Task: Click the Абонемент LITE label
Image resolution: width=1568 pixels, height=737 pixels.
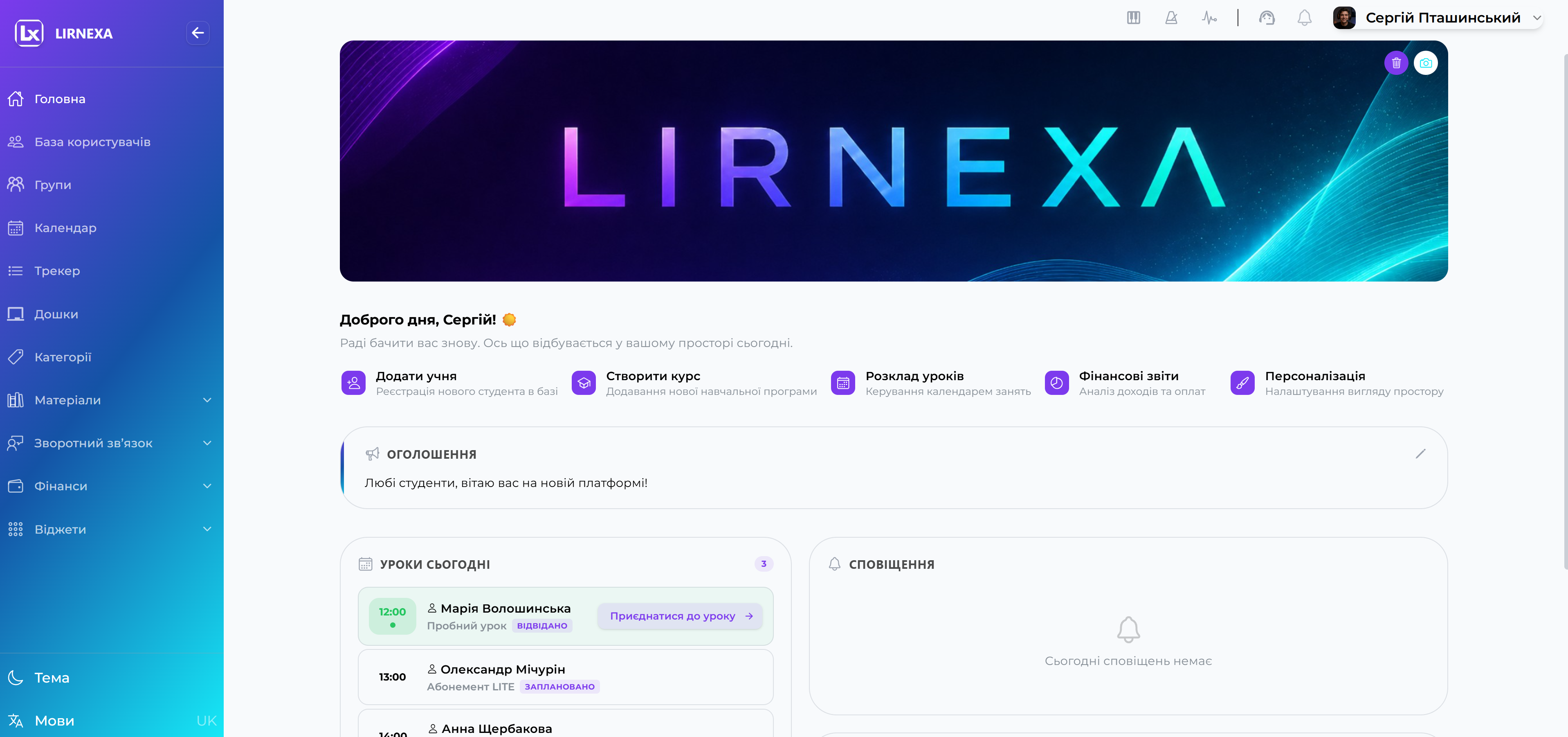Action: click(470, 686)
